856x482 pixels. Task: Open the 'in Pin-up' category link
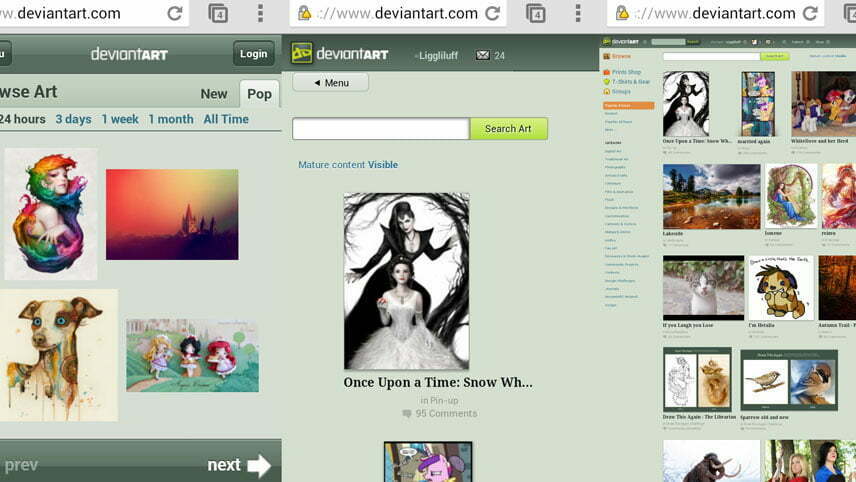(439, 400)
